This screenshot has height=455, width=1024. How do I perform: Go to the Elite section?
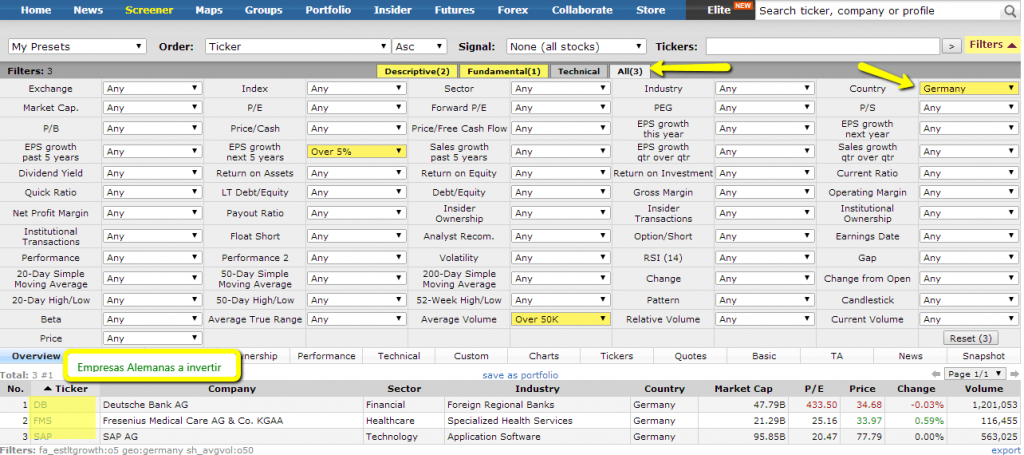pos(719,10)
